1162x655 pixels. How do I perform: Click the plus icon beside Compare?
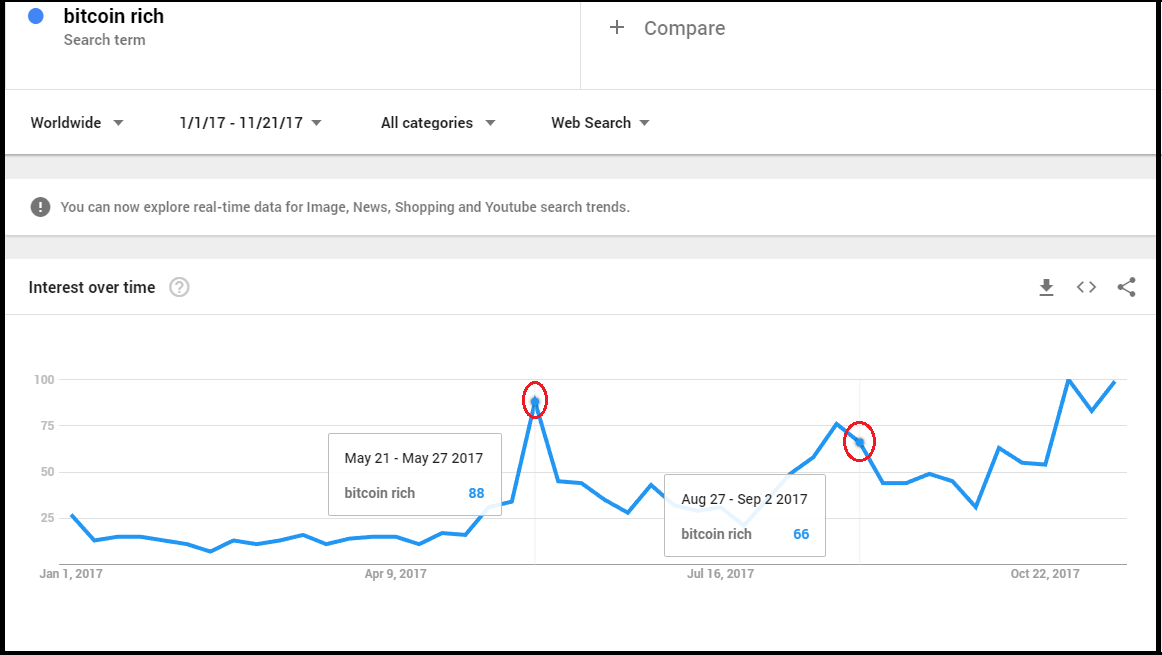617,28
